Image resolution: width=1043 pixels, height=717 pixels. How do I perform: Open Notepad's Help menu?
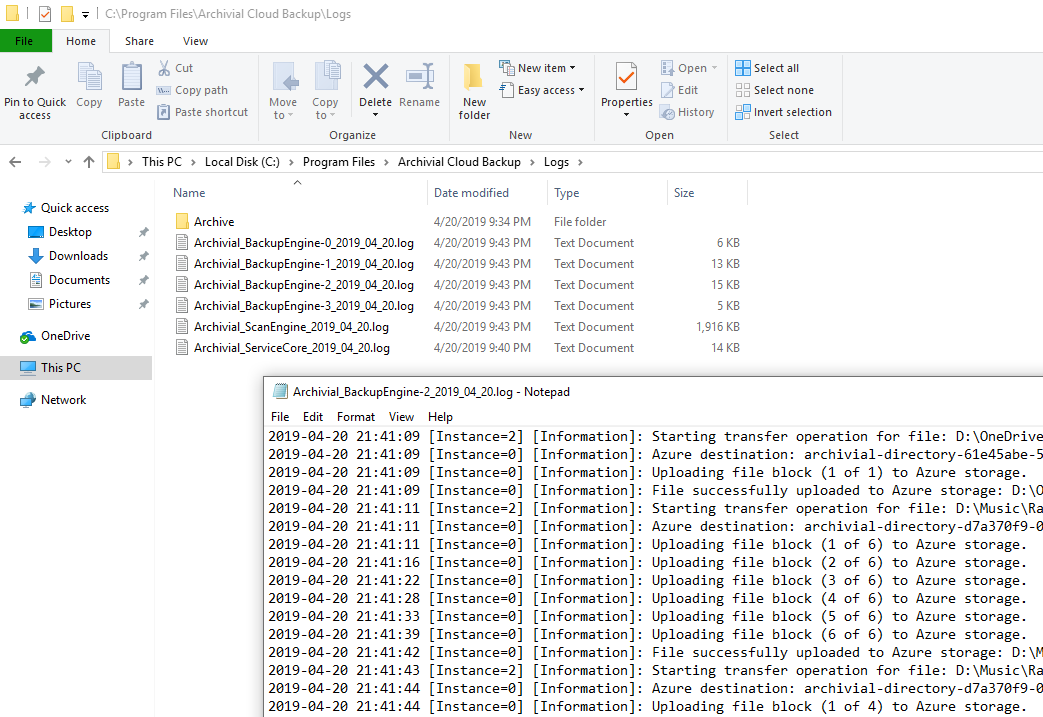(x=440, y=416)
